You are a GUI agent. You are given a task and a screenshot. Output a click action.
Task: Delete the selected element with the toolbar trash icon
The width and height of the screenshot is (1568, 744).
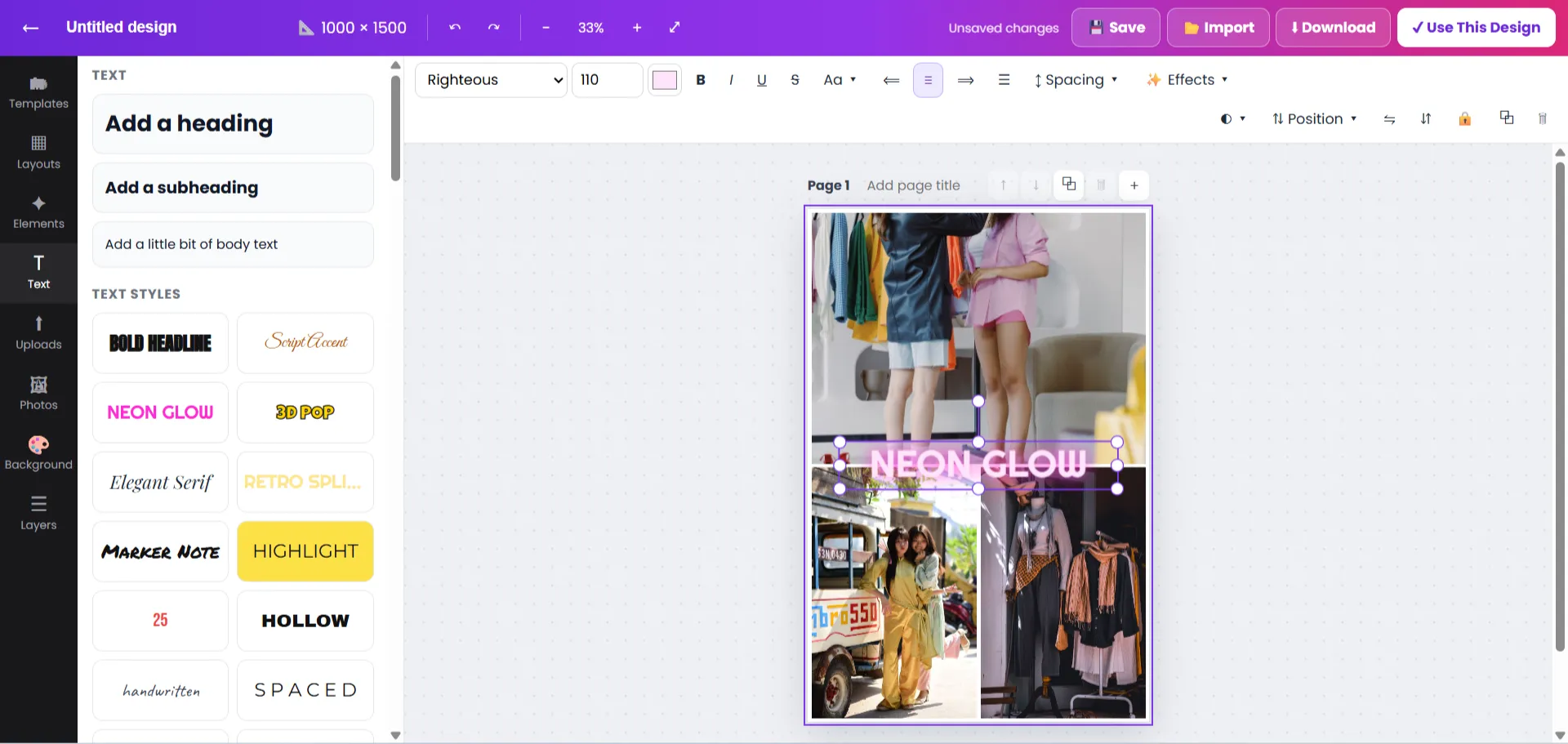tap(1543, 119)
